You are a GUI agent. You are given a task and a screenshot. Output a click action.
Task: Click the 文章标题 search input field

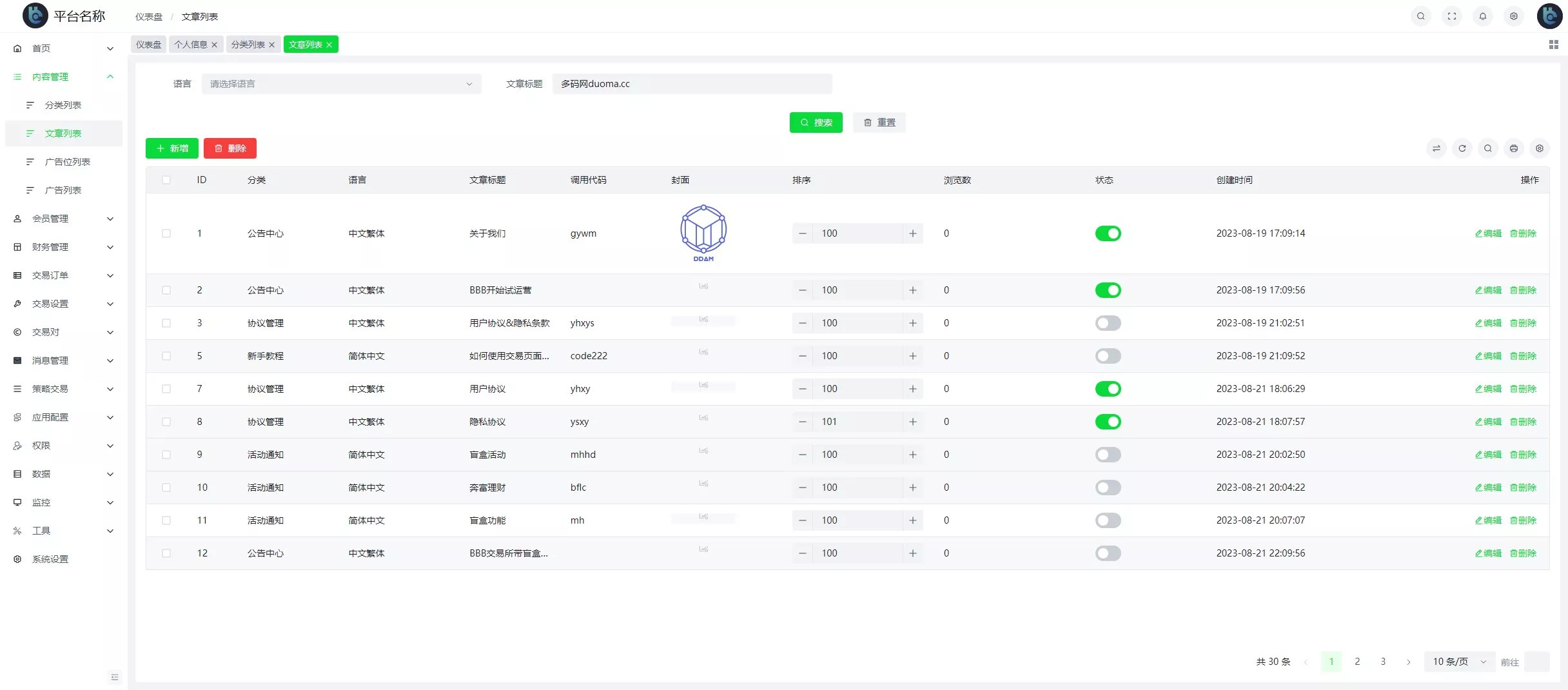[x=692, y=84]
